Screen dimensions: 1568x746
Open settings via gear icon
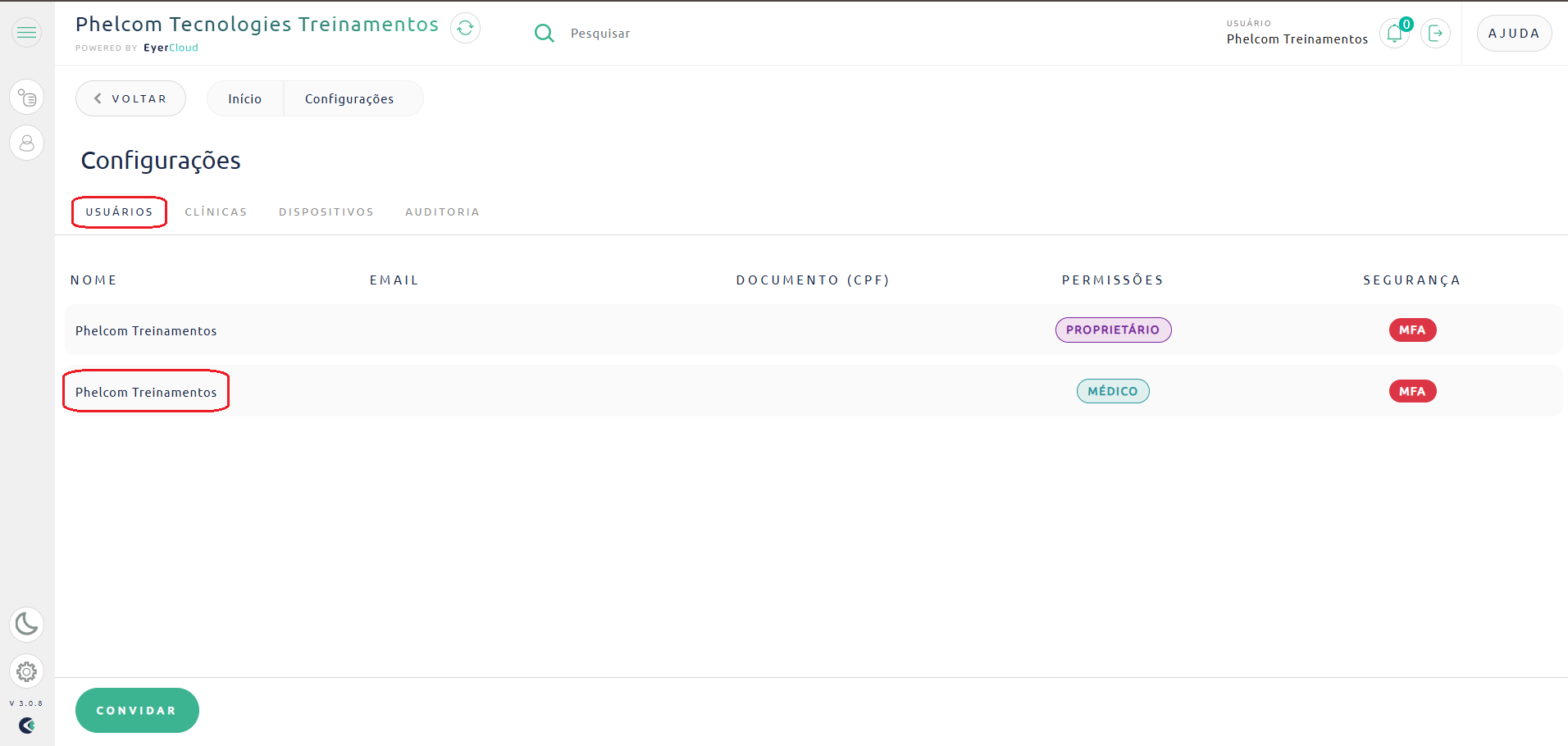pyautogui.click(x=27, y=672)
